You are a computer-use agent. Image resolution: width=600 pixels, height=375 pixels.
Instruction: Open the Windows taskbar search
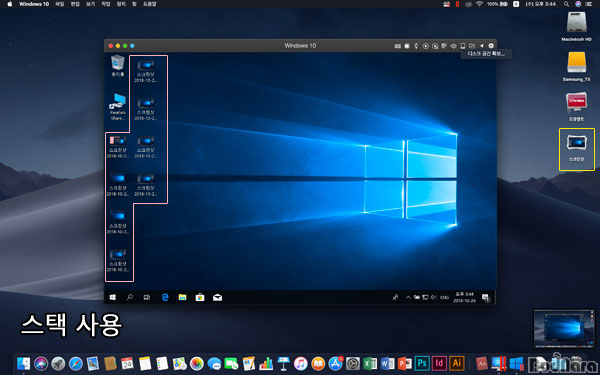130,297
